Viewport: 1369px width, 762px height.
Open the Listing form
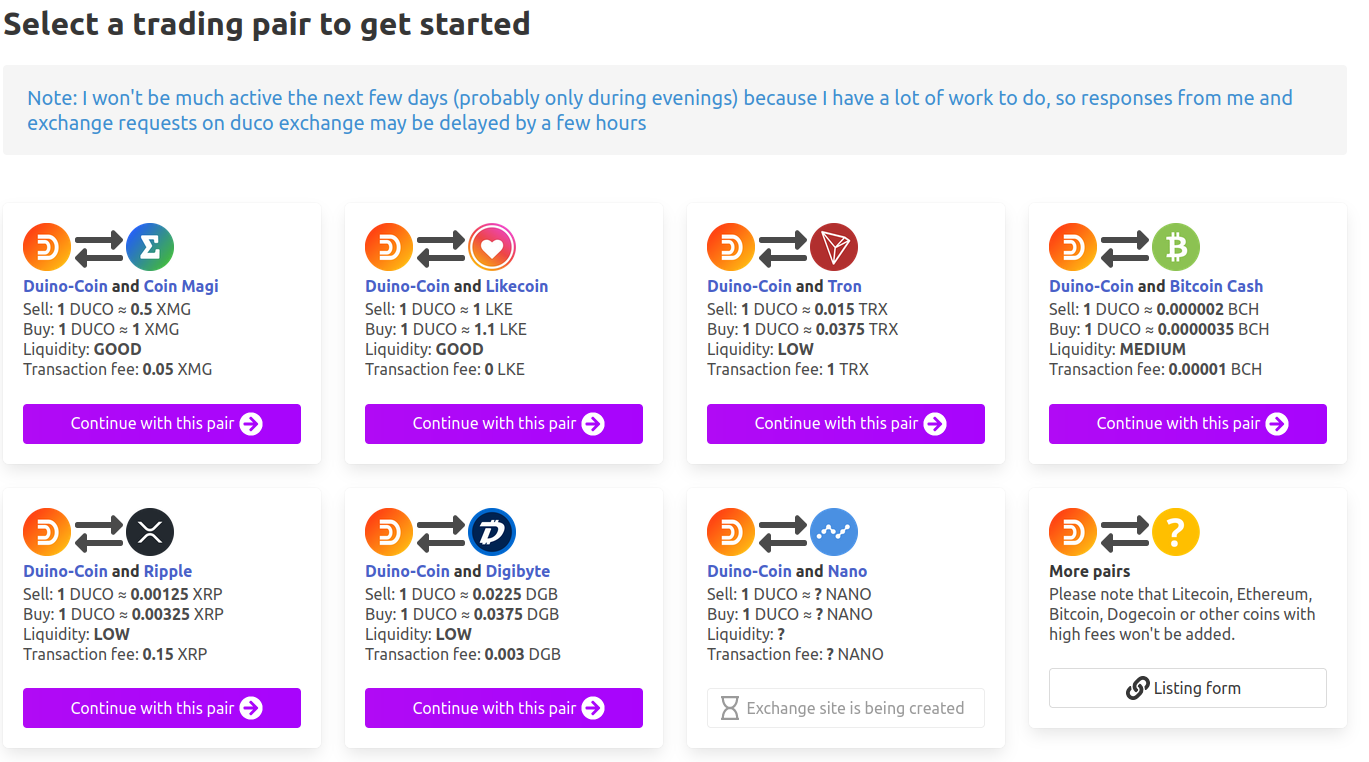point(1188,688)
